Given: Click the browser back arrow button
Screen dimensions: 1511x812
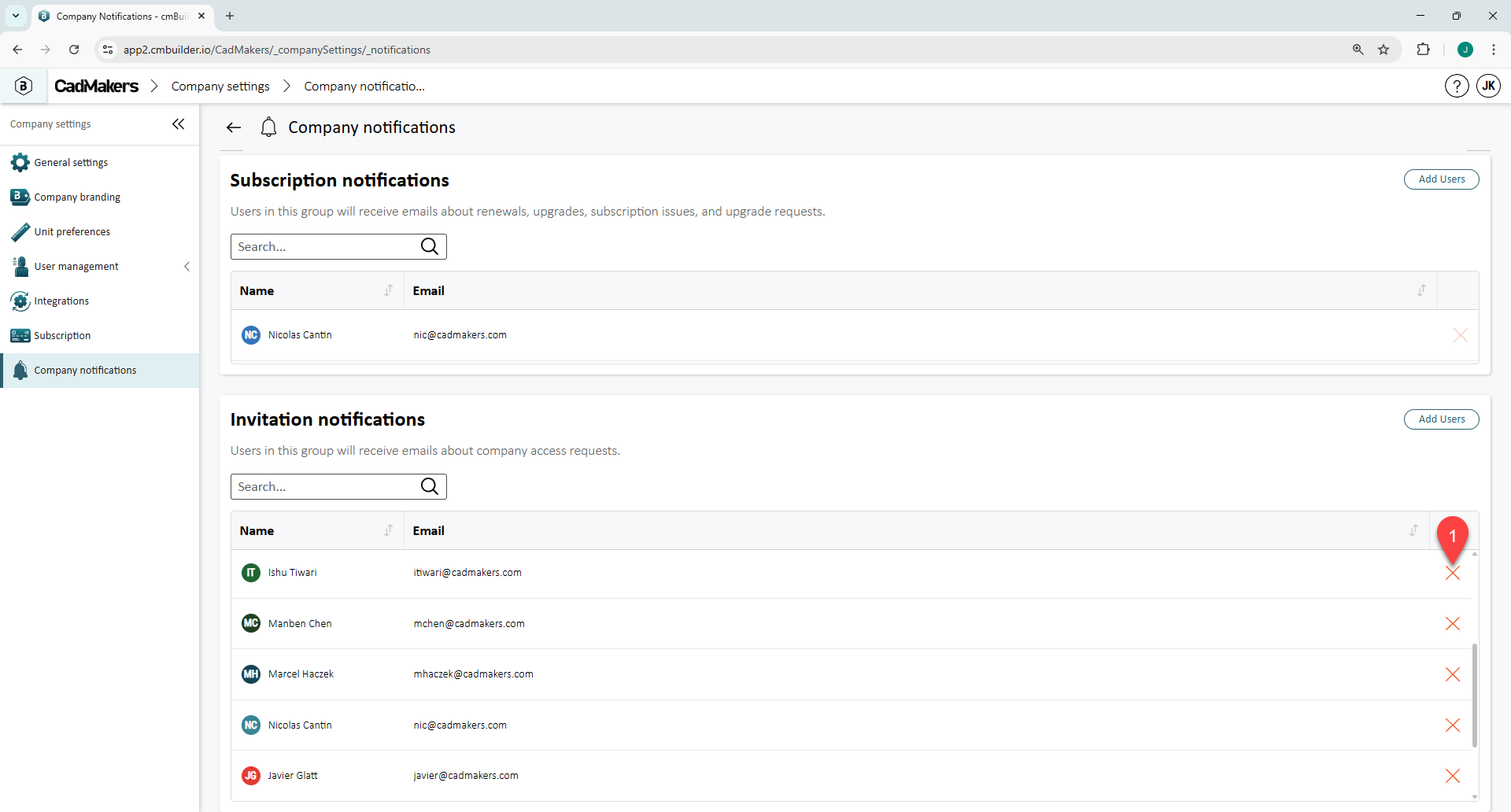Looking at the screenshot, I should [17, 50].
